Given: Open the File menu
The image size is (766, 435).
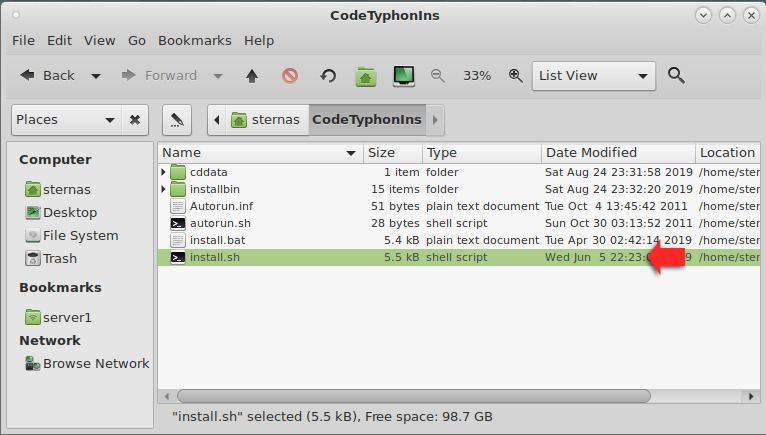Looking at the screenshot, I should [23, 41].
